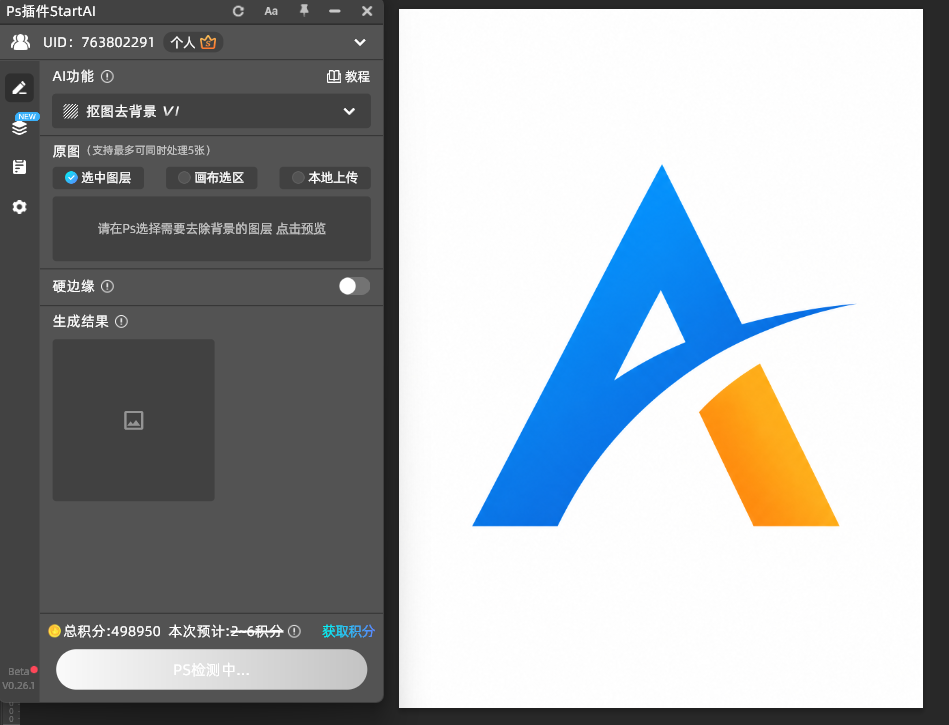Viewport: 949px width, 725px height.
Task: Select the 本地上传 radio option
Action: (x=325, y=177)
